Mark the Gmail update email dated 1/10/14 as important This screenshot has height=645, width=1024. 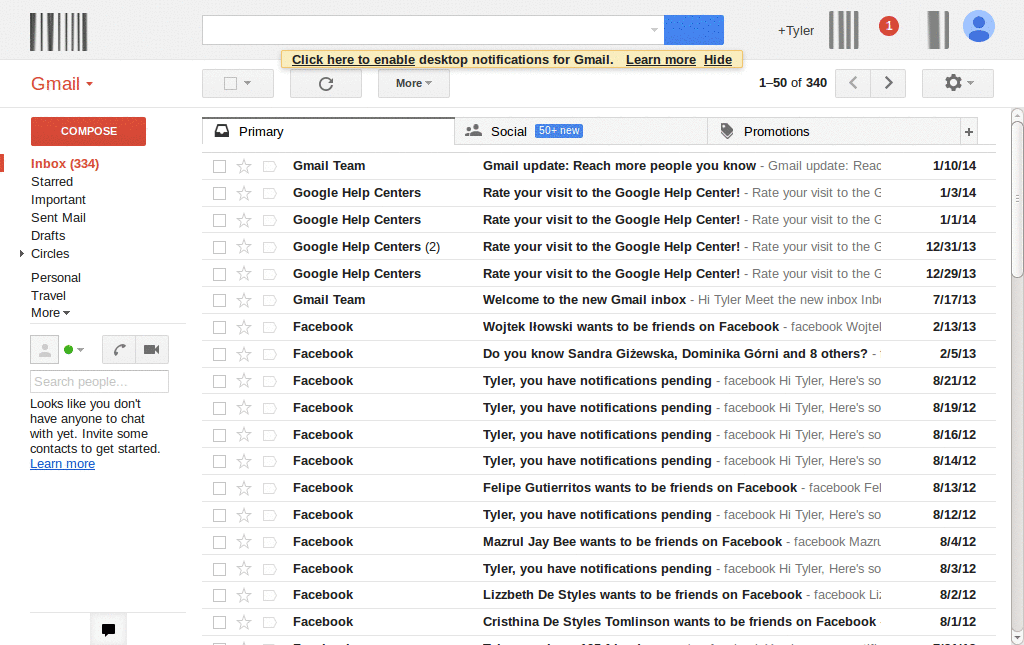pos(270,166)
